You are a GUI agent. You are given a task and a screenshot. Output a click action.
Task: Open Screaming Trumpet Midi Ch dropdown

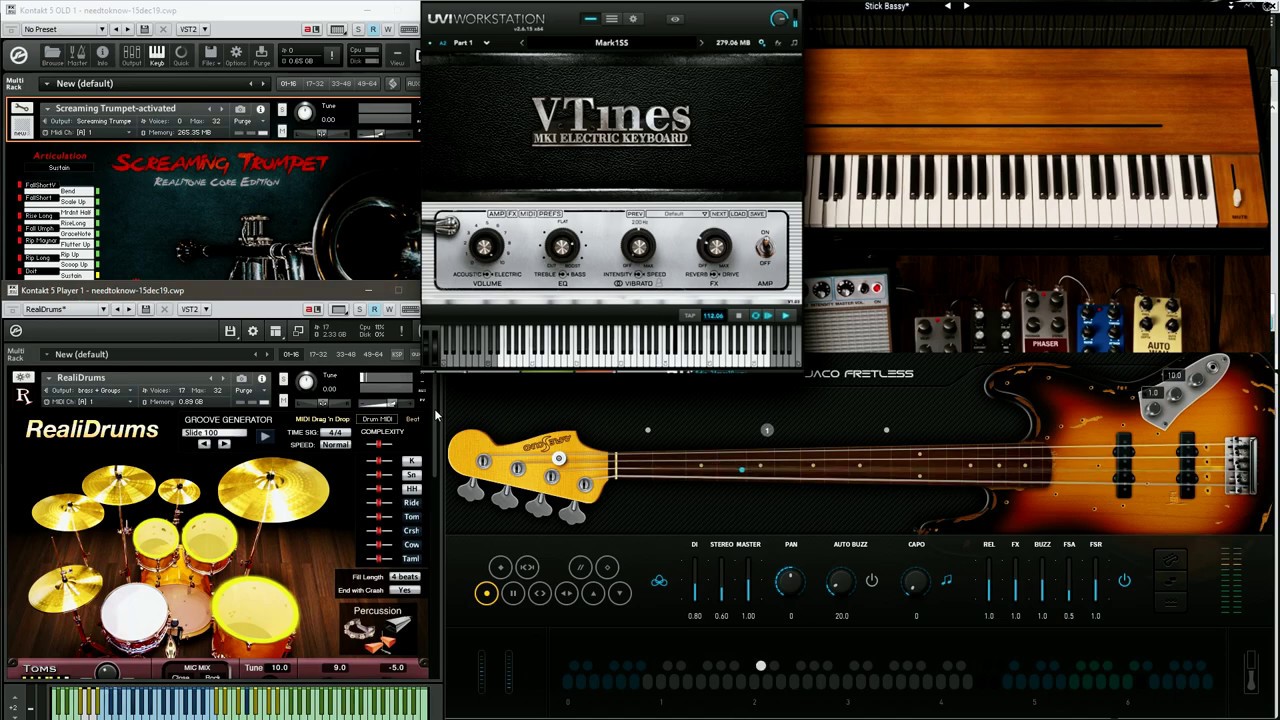pyautogui.click(x=88, y=132)
